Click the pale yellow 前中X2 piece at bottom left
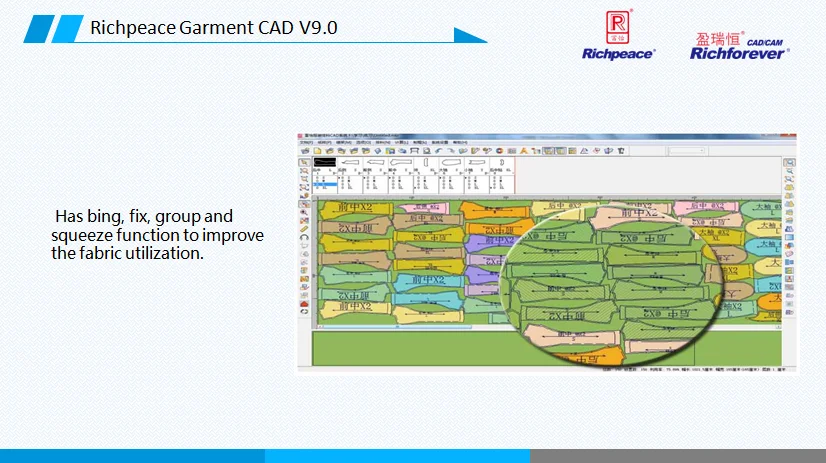Screen dimensions: 826x463 click(x=355, y=309)
